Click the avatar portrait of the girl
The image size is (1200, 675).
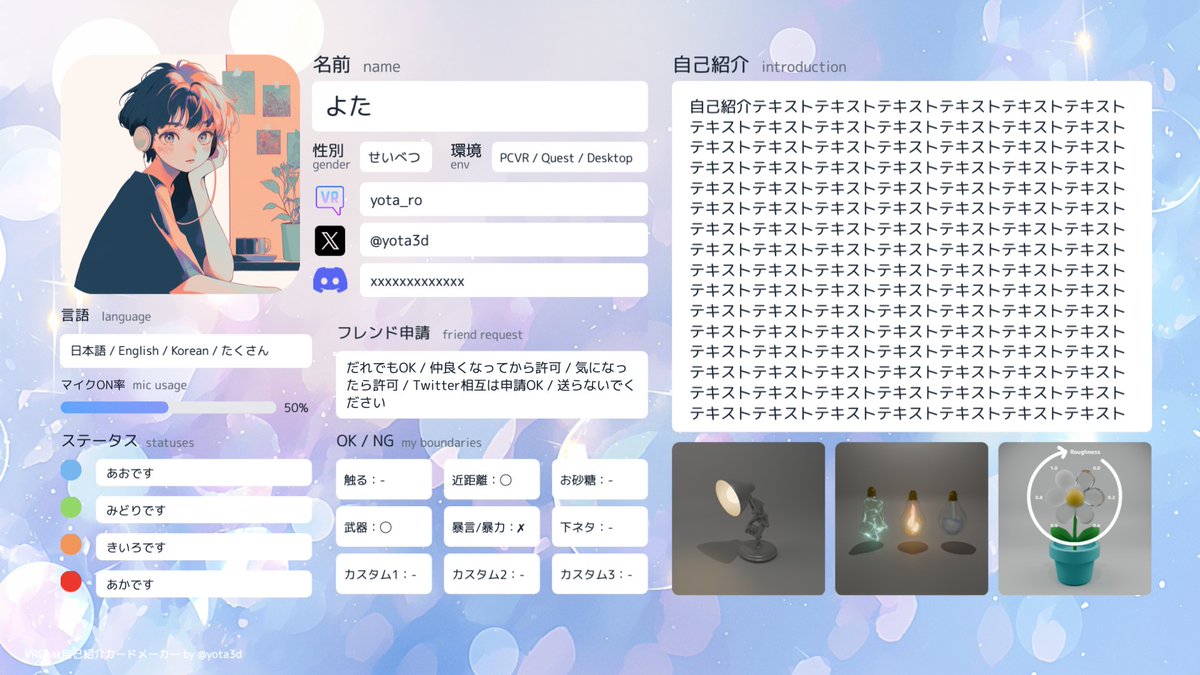pos(181,174)
